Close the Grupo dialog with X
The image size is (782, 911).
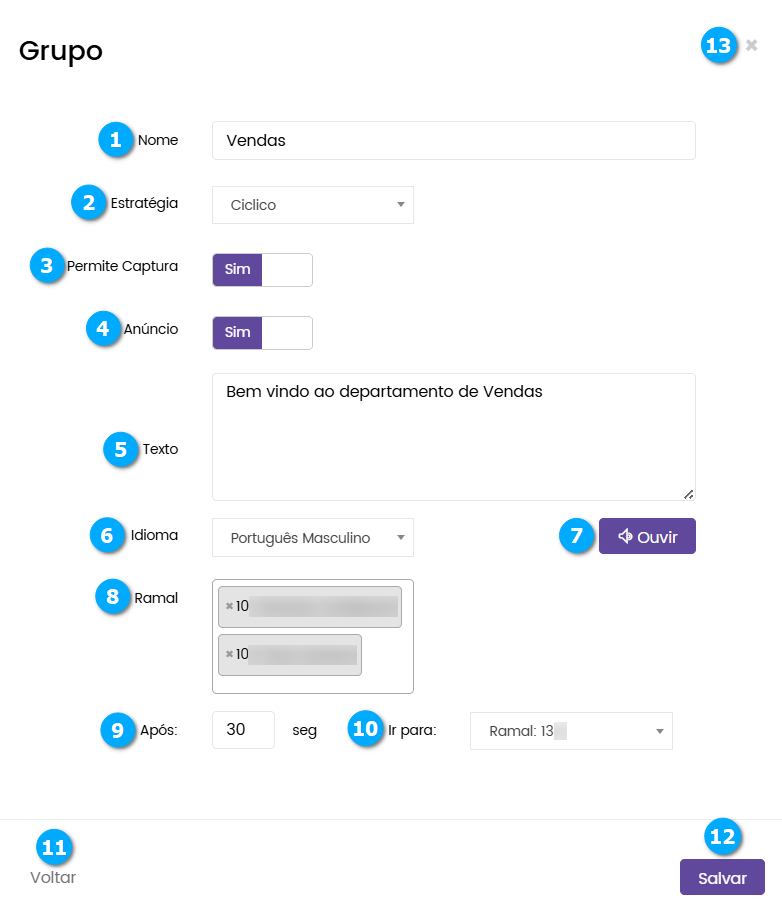coord(752,45)
